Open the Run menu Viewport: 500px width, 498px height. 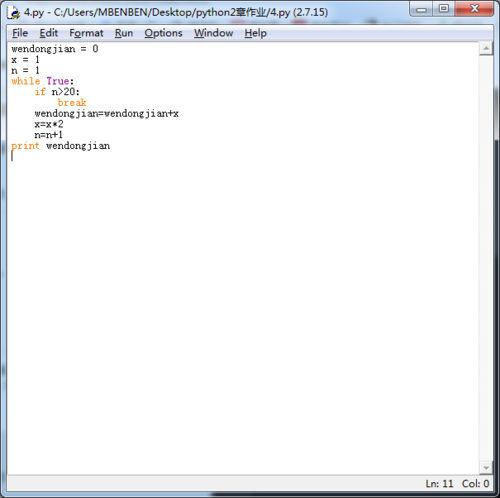[x=124, y=33]
